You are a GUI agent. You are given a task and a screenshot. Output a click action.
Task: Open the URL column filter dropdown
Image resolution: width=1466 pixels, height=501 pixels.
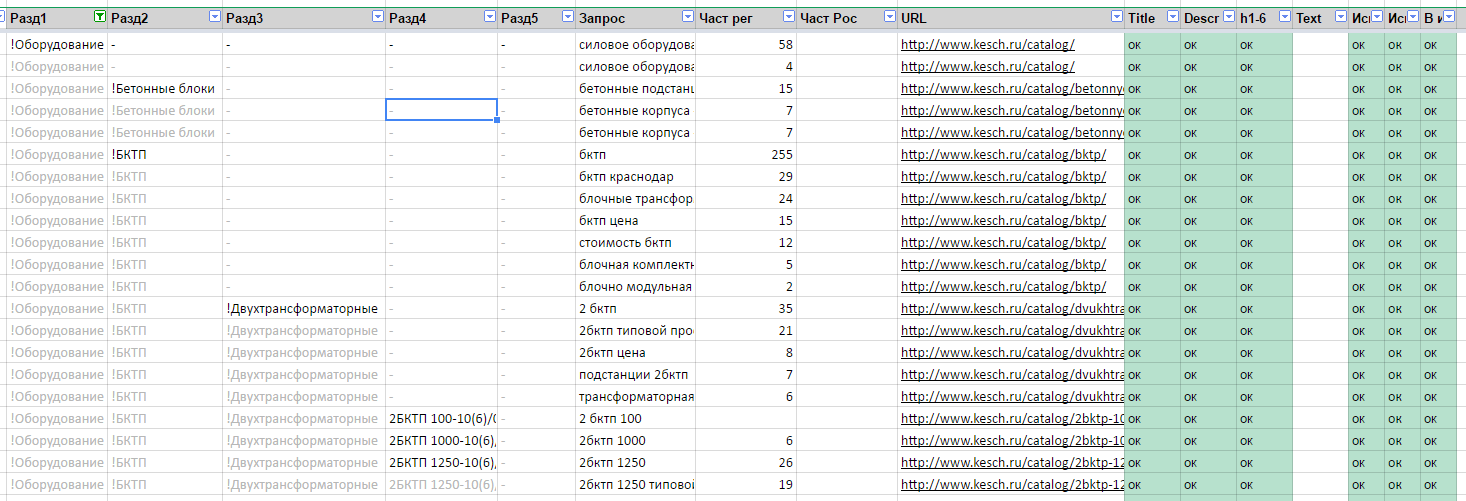[1117, 18]
